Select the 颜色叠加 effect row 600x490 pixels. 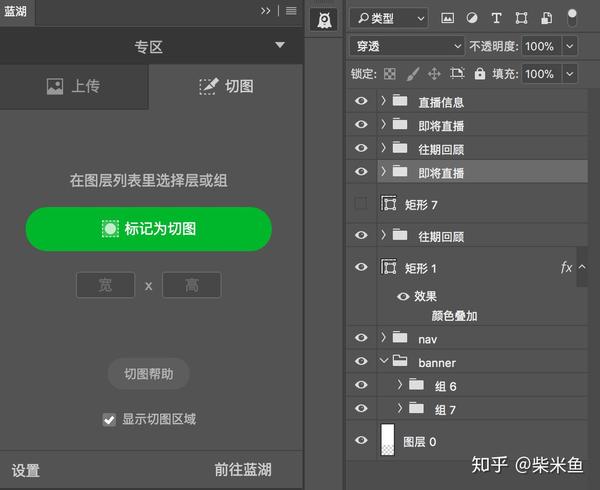[454, 316]
